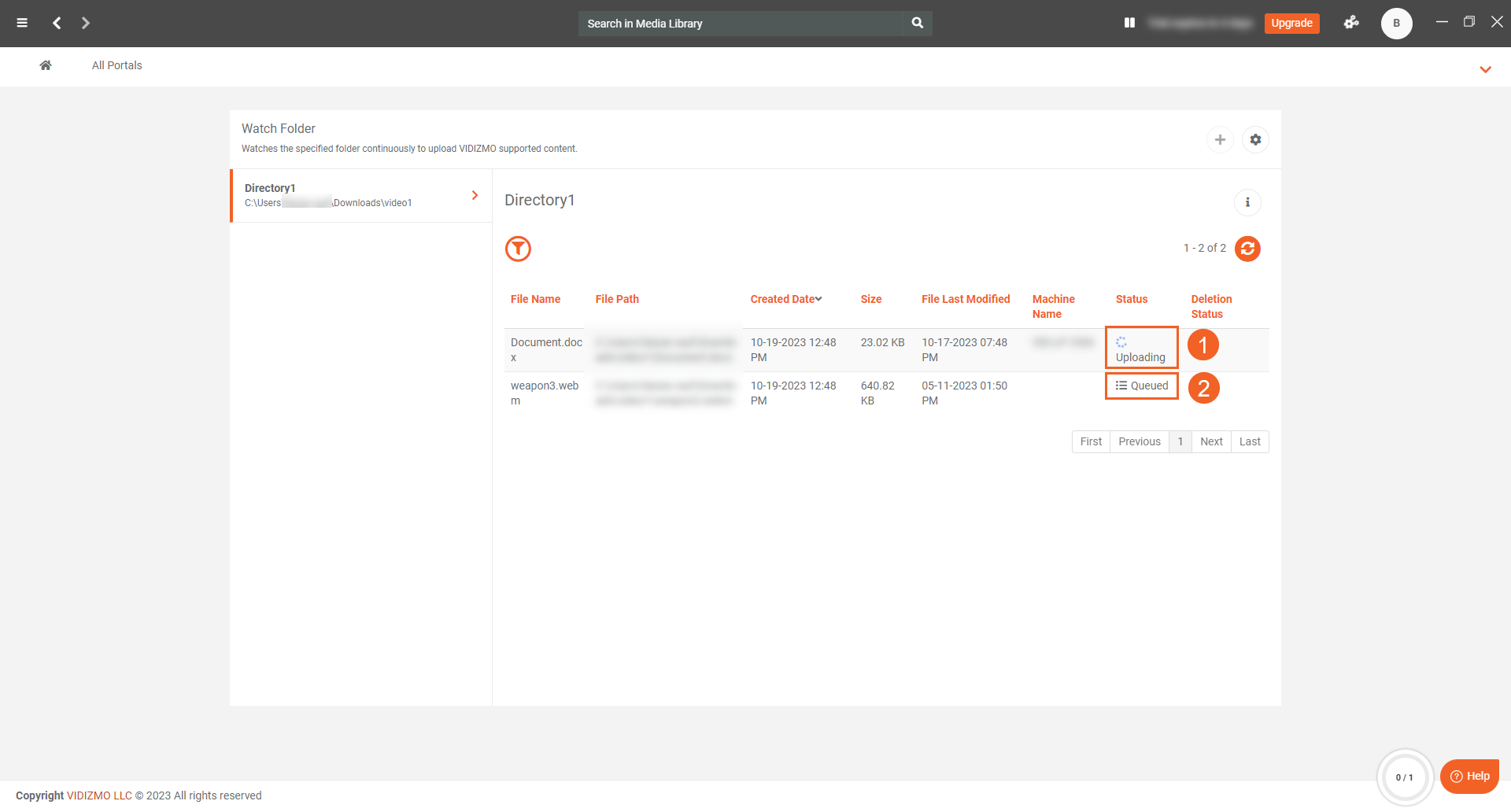Screen dimensions: 1511x812
Task: Open the upload progress circle
Action: click(1404, 777)
